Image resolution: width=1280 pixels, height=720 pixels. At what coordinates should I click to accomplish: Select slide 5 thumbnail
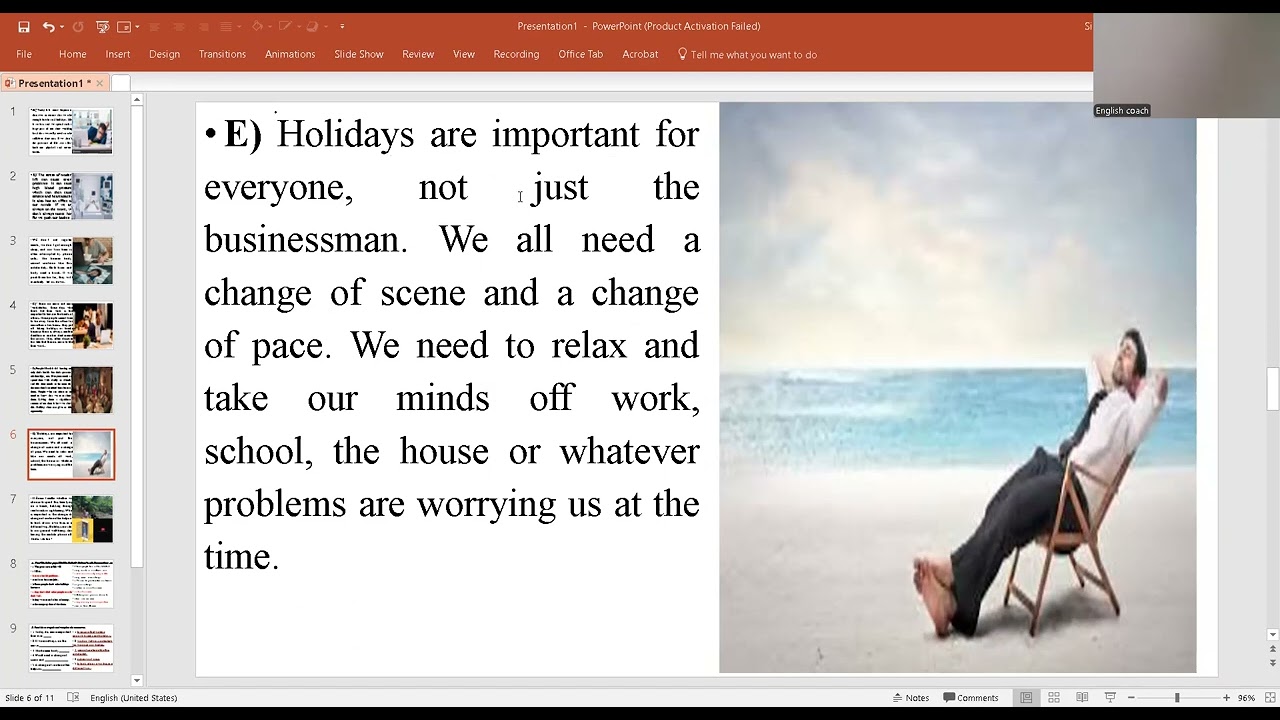pos(71,389)
